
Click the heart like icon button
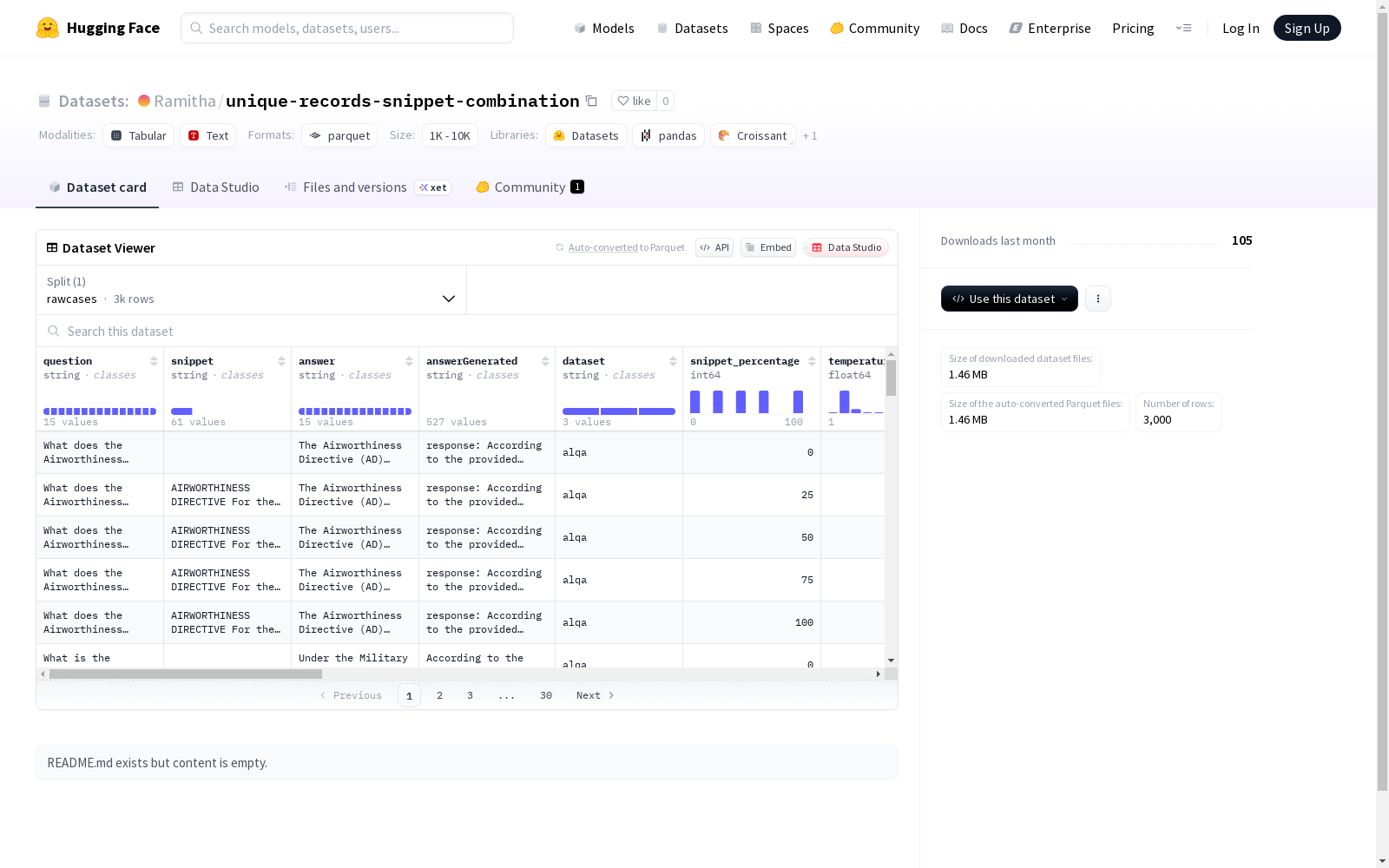pyautogui.click(x=634, y=101)
